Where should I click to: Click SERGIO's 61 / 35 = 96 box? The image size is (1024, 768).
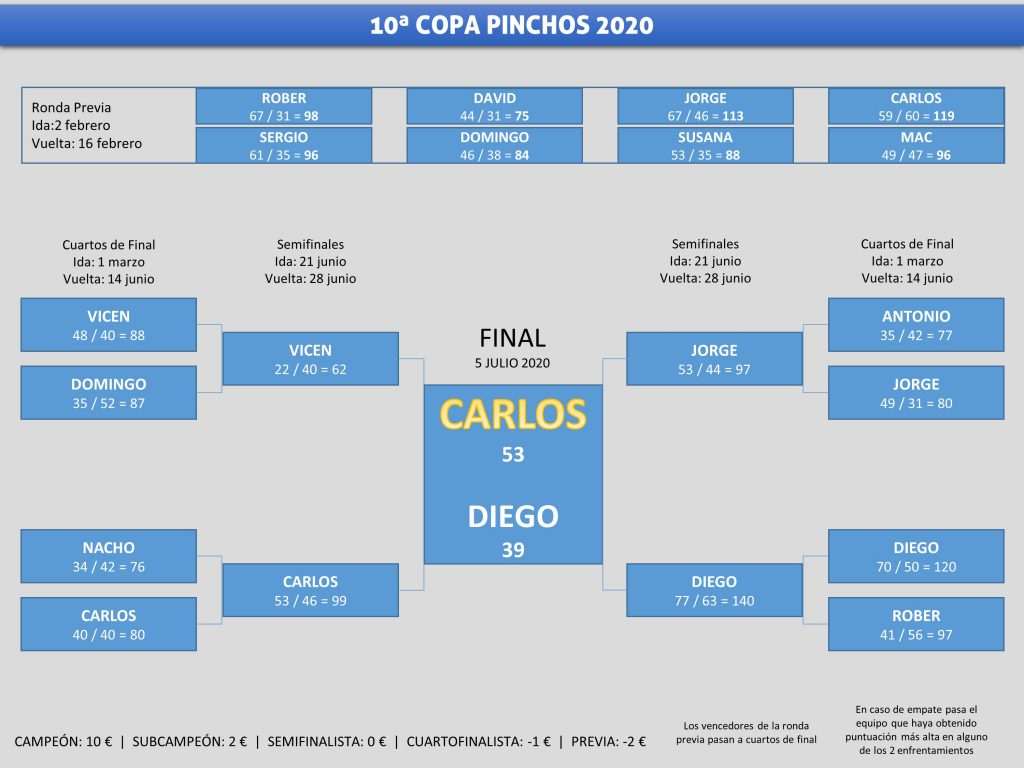(x=284, y=146)
